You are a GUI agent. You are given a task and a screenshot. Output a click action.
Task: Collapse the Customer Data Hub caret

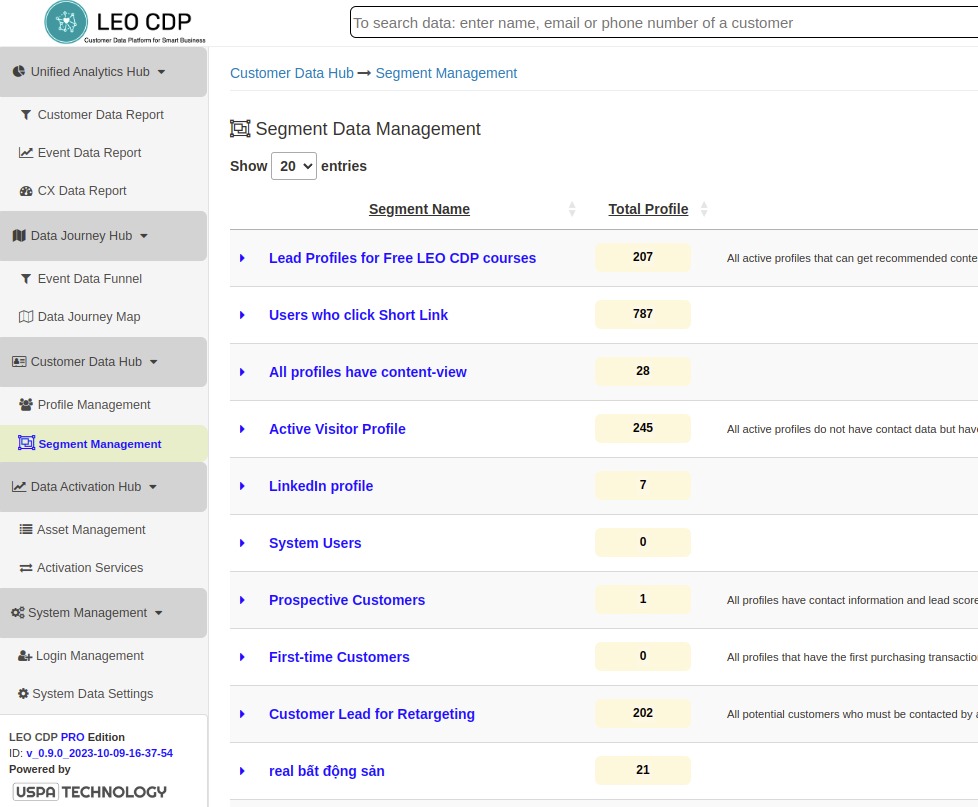(153, 362)
